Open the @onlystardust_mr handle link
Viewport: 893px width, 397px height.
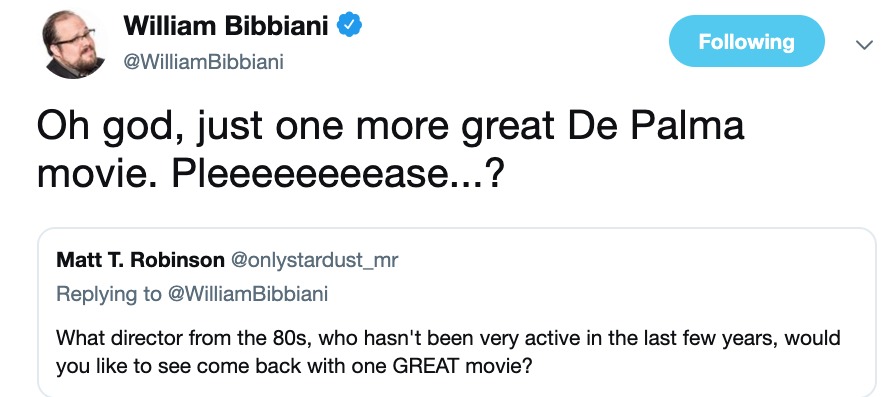[314, 260]
